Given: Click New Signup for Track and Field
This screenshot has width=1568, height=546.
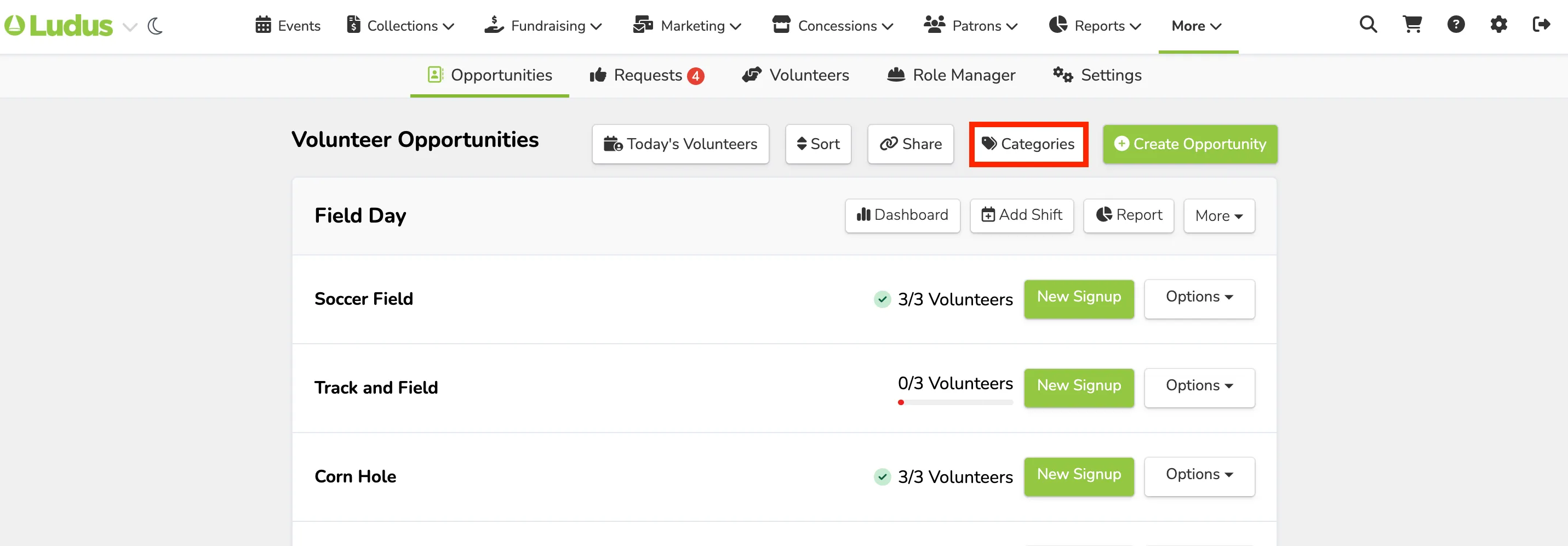Looking at the screenshot, I should pyautogui.click(x=1079, y=388).
